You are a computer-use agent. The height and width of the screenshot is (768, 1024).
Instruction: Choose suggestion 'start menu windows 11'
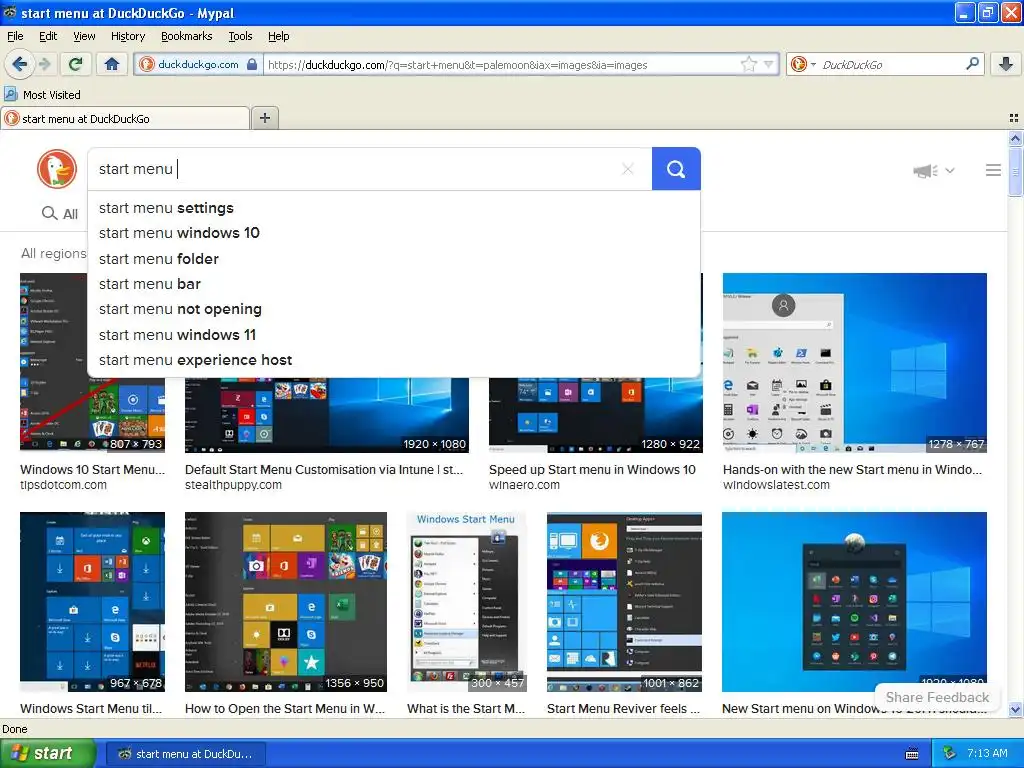pyautogui.click(x=394, y=334)
